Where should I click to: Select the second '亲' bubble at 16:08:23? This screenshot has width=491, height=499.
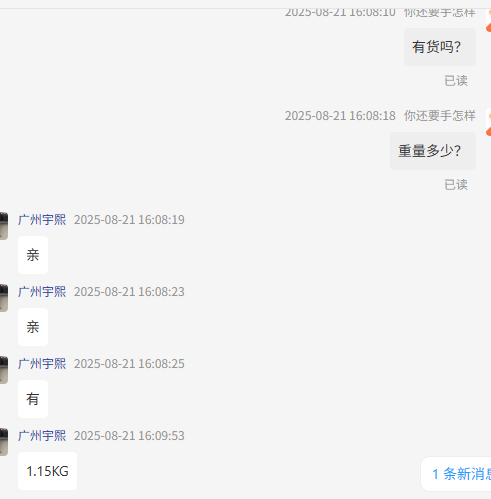tap(33, 327)
